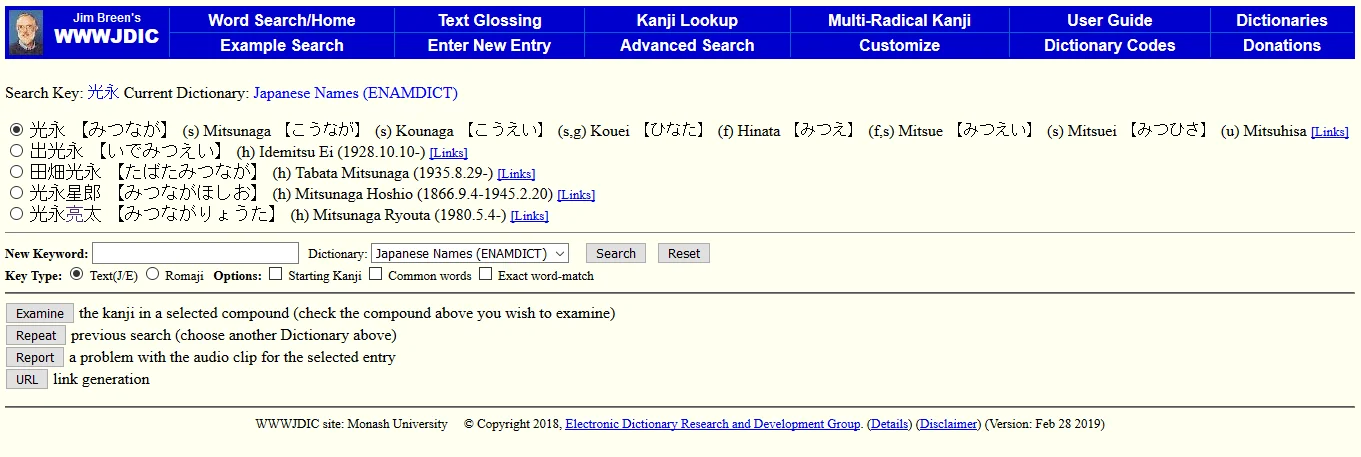This screenshot has width=1361, height=457.
Task: Open the Dictionaries page
Action: (1282, 20)
